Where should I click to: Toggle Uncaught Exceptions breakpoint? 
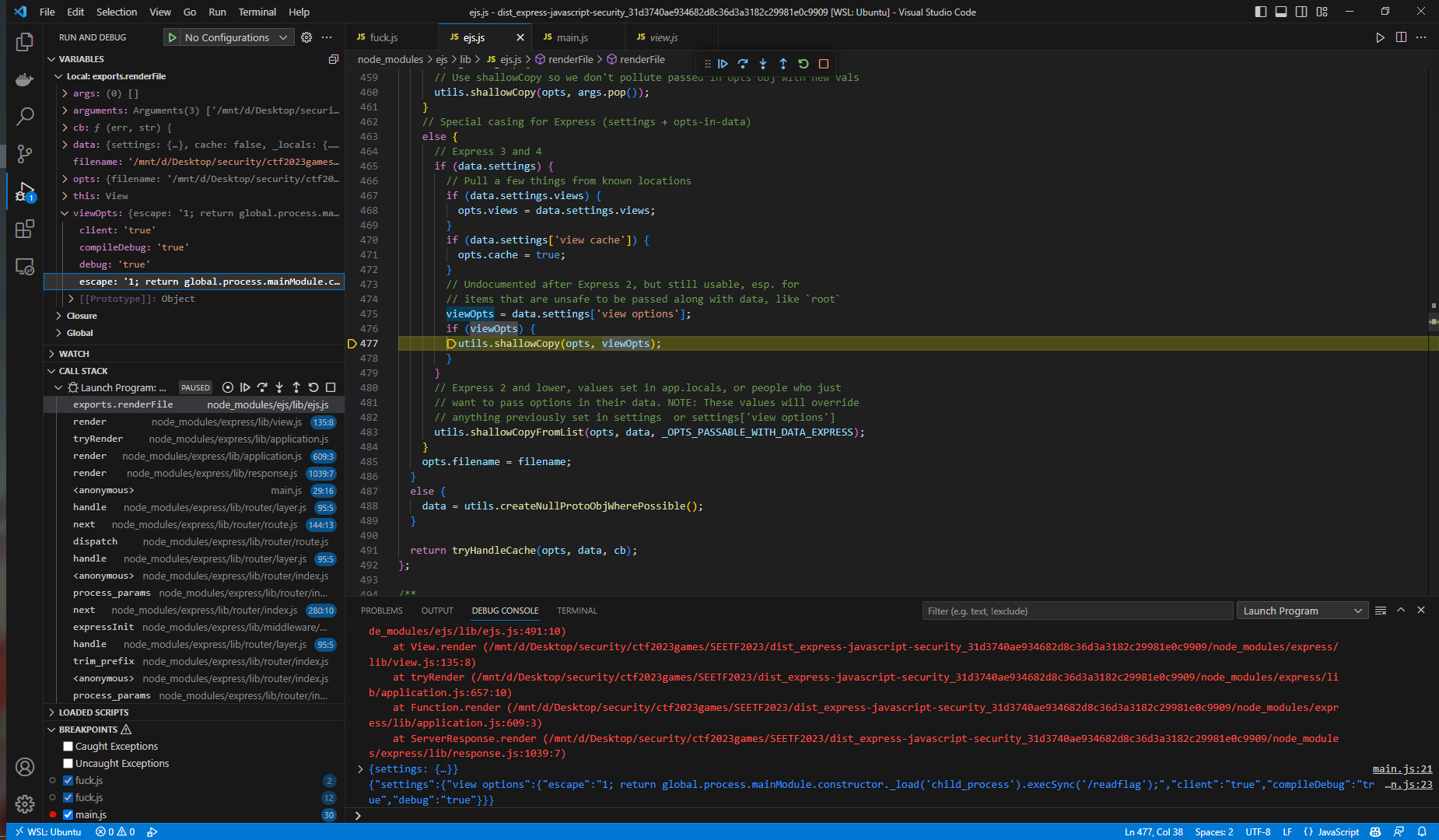point(68,763)
